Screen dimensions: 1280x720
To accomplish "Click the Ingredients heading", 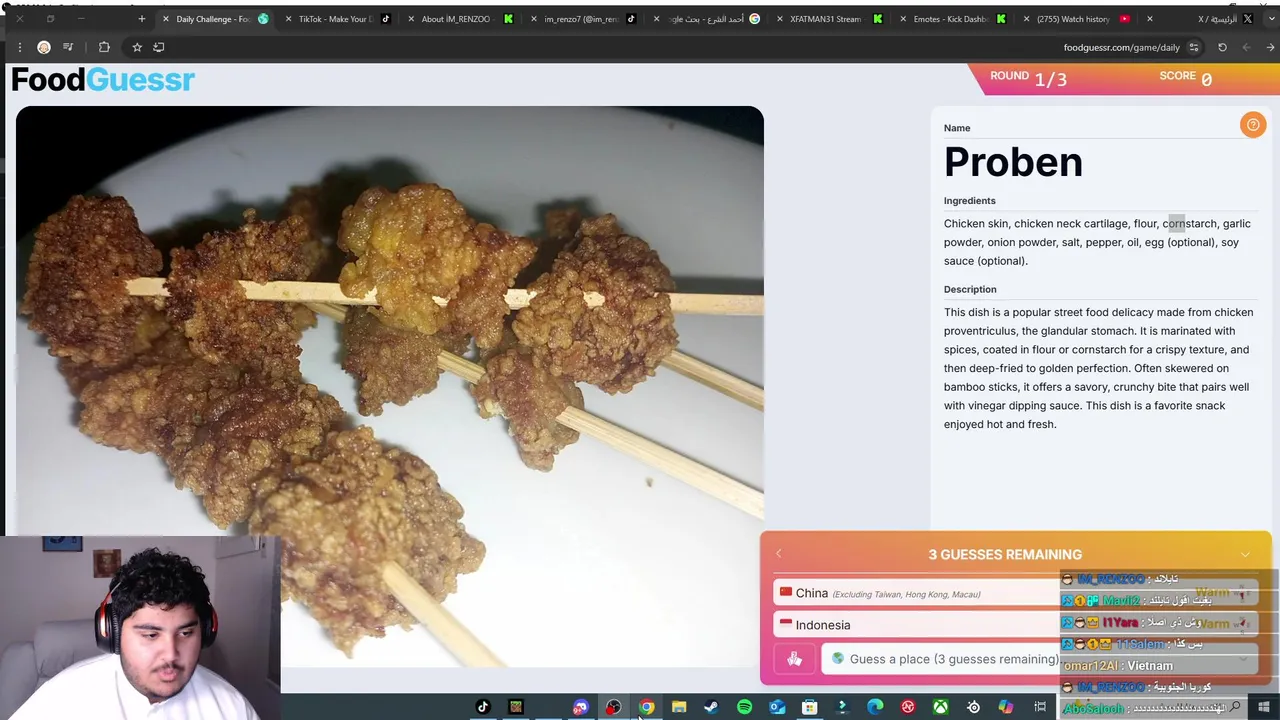I will (x=970, y=201).
